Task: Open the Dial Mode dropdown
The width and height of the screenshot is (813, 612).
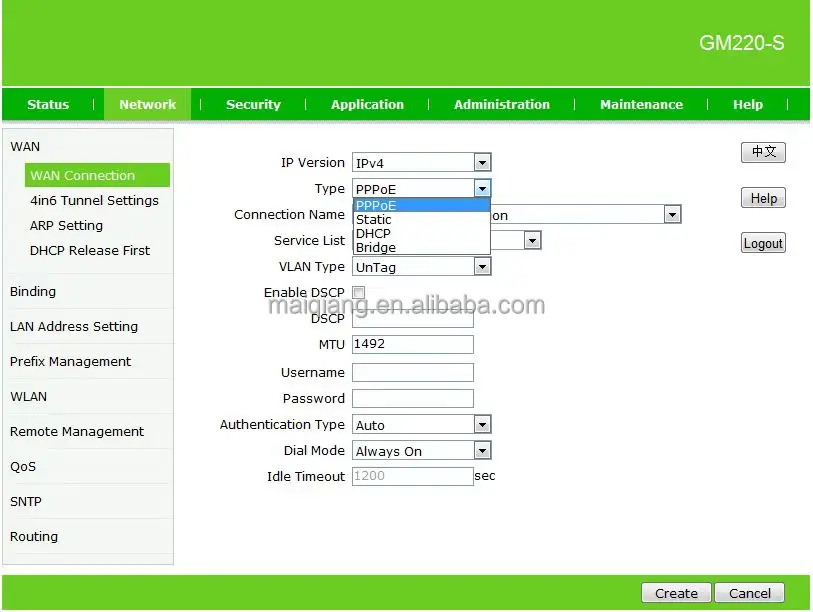Action: click(481, 450)
